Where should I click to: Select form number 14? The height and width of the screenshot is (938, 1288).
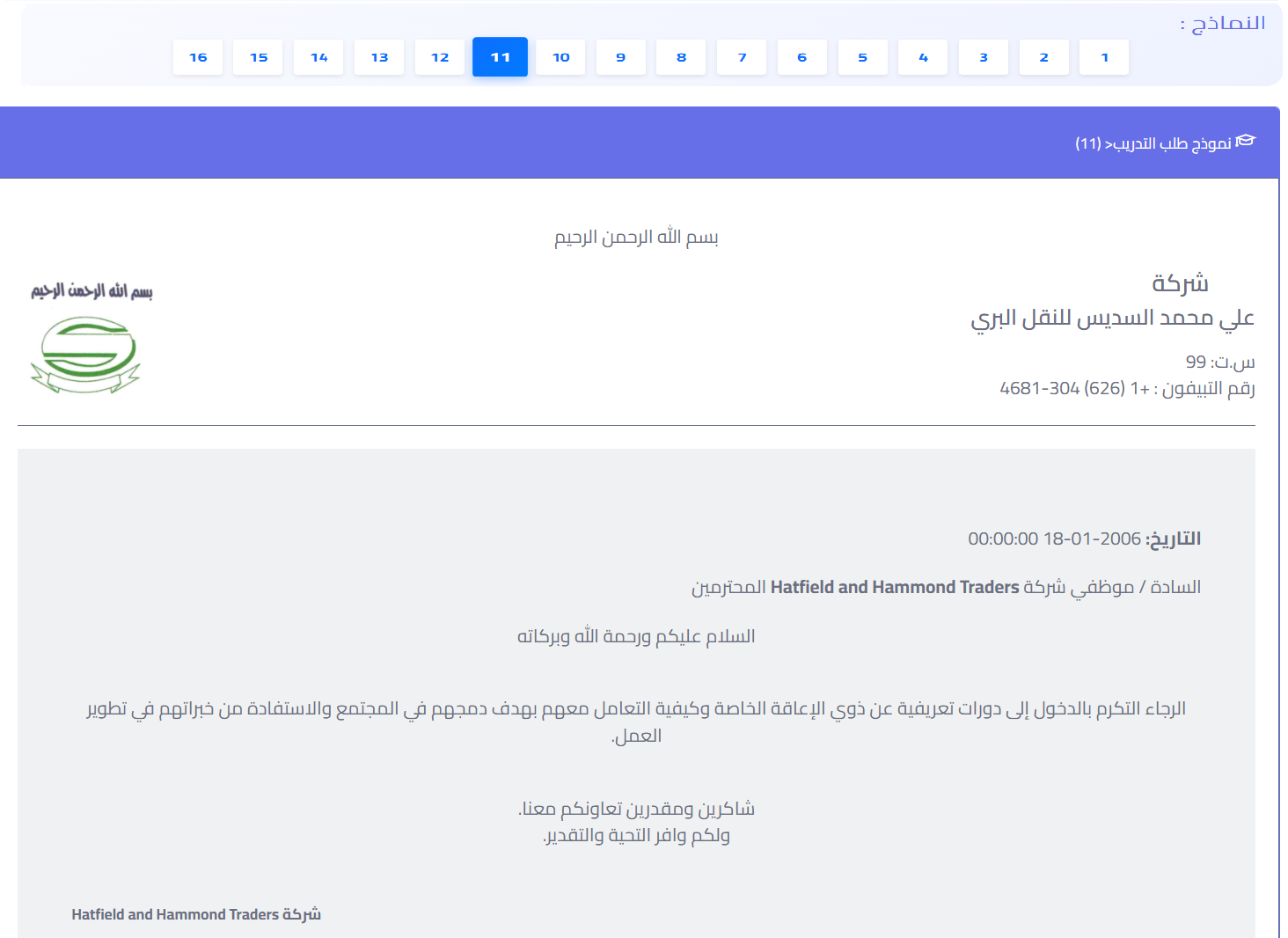click(x=318, y=57)
